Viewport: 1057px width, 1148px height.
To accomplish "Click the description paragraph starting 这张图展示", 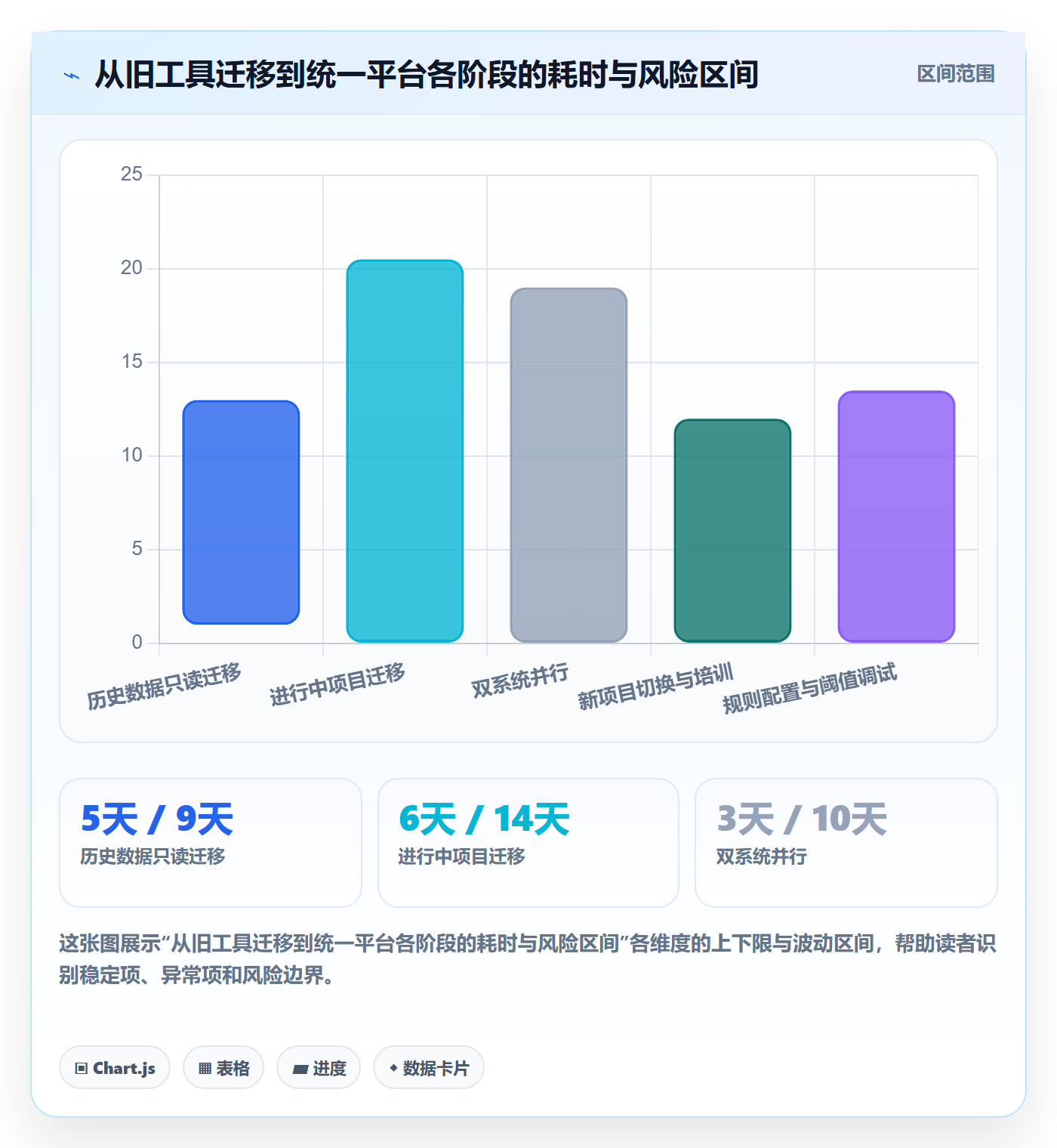I will 528,959.
